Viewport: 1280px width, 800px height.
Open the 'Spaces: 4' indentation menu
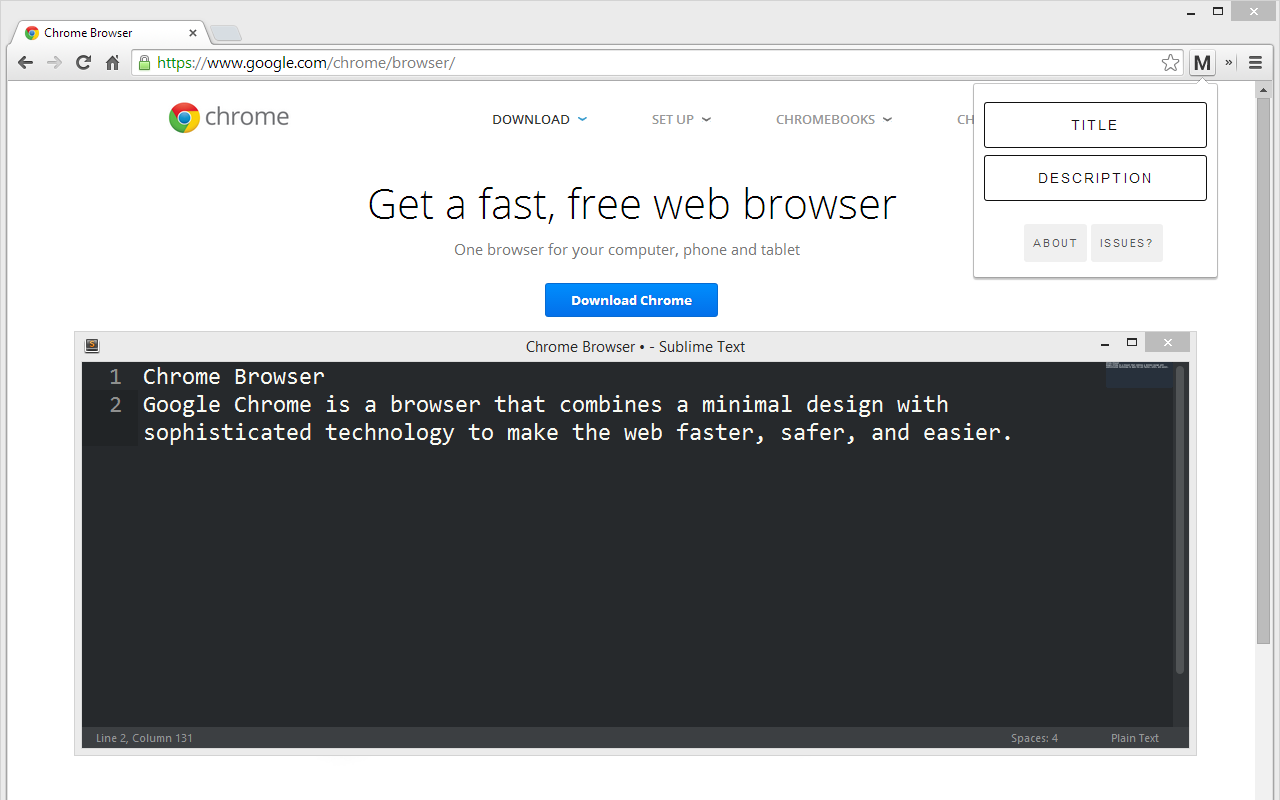pyautogui.click(x=1034, y=738)
